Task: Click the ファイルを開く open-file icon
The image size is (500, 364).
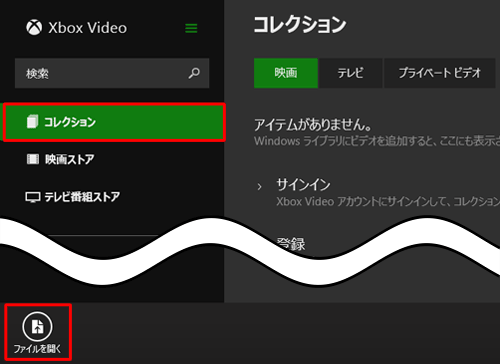Action: click(x=37, y=326)
